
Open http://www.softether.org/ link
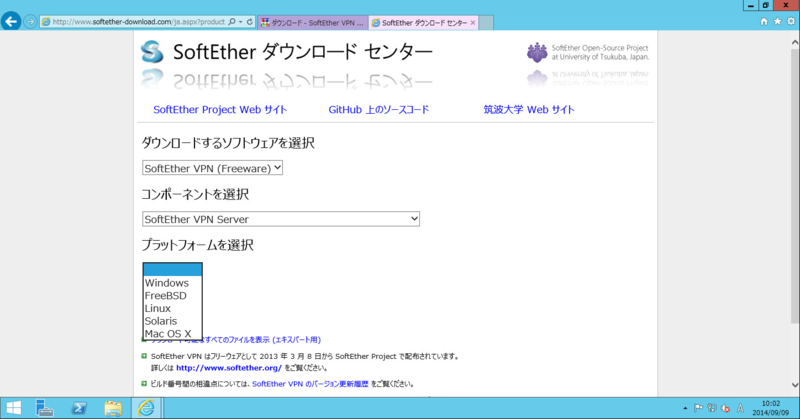tap(229, 367)
